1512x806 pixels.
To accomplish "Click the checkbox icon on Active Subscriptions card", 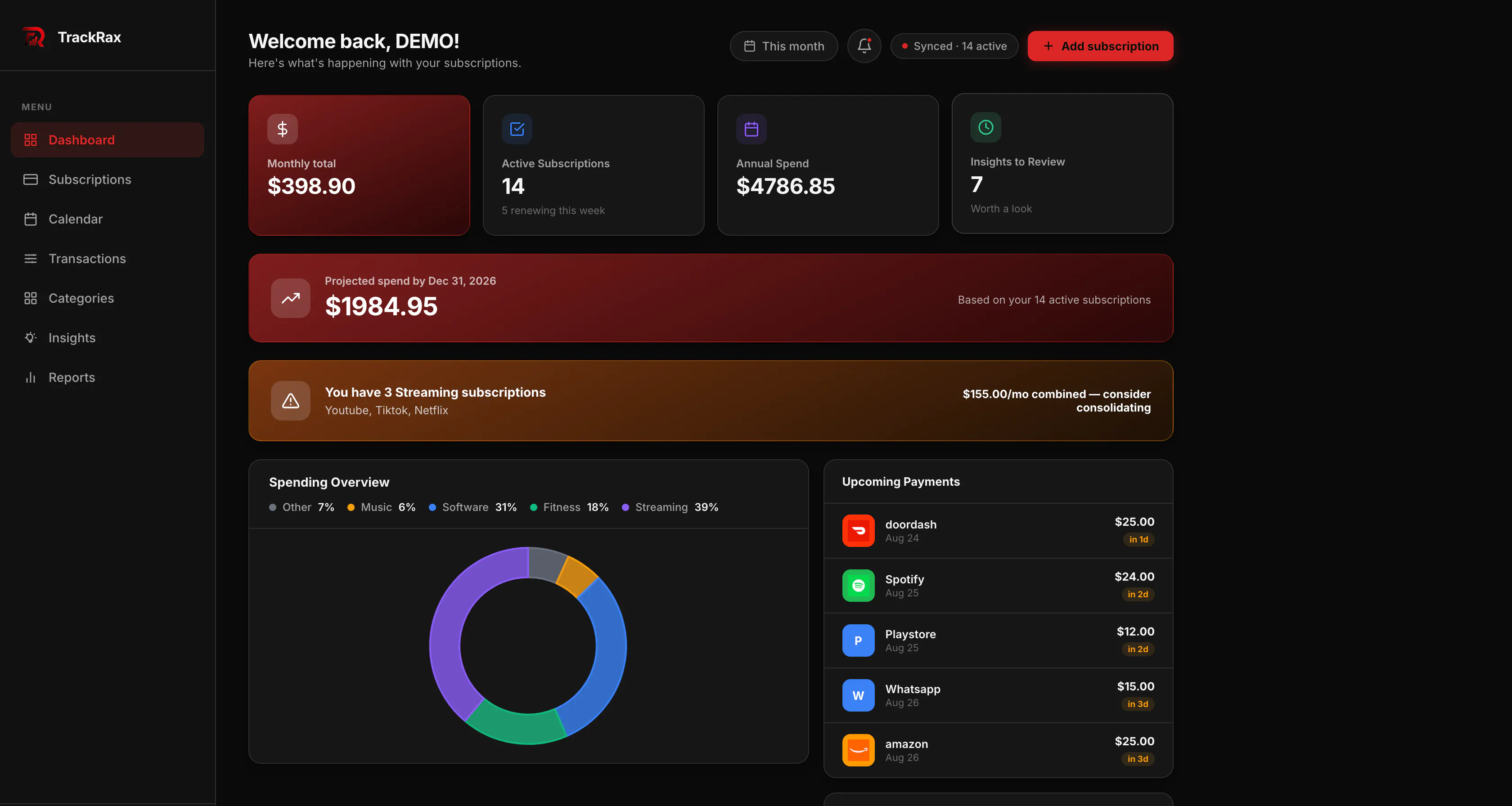I will coord(517,129).
